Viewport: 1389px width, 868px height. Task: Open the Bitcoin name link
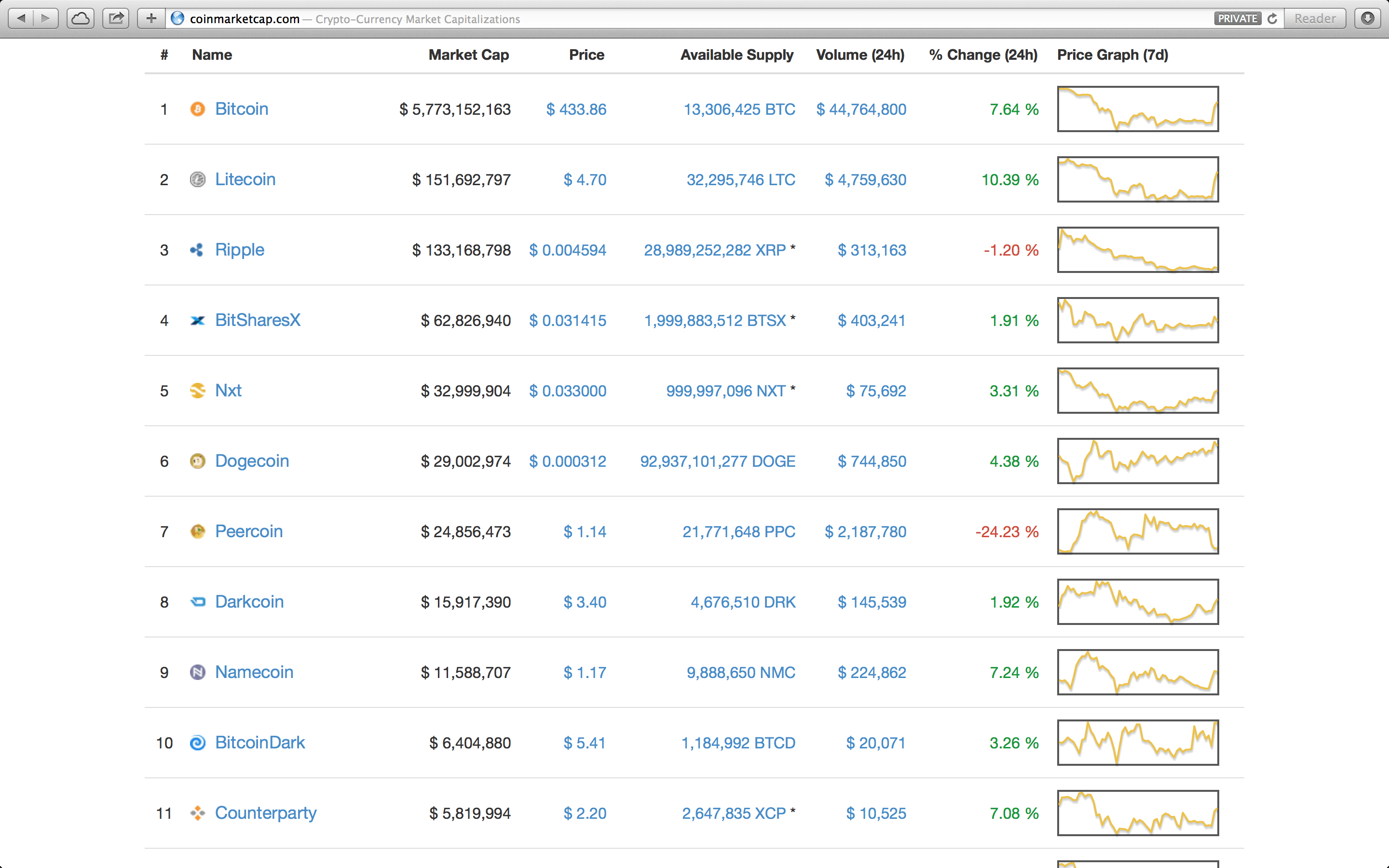tap(242, 109)
